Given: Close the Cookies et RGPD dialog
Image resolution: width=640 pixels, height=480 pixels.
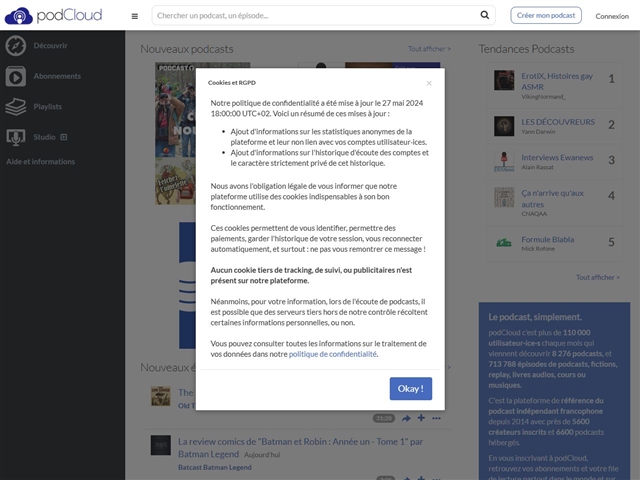Looking at the screenshot, I should [x=429, y=83].
